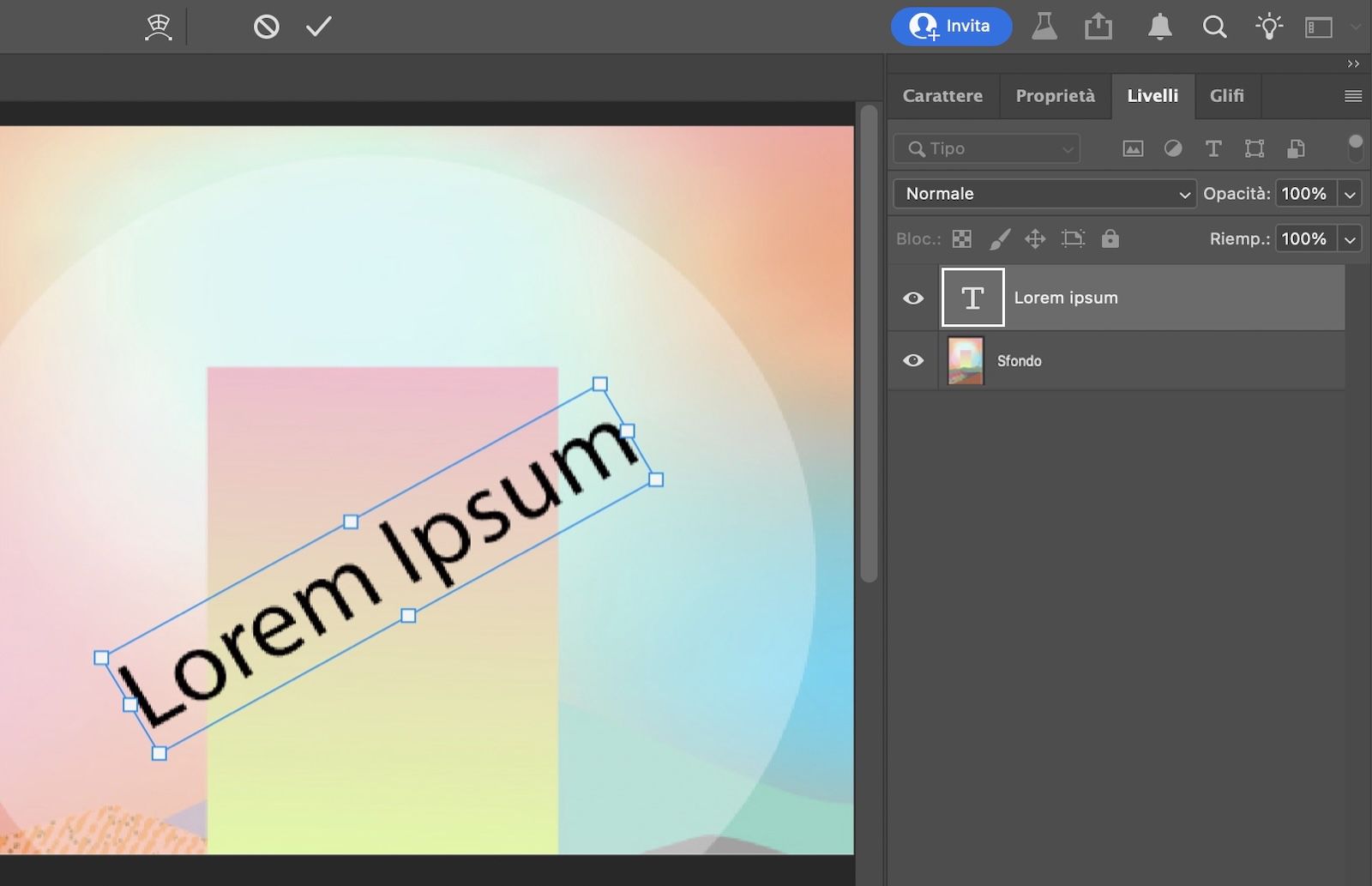
Task: Select the Sfondo layer name
Action: 1019,361
